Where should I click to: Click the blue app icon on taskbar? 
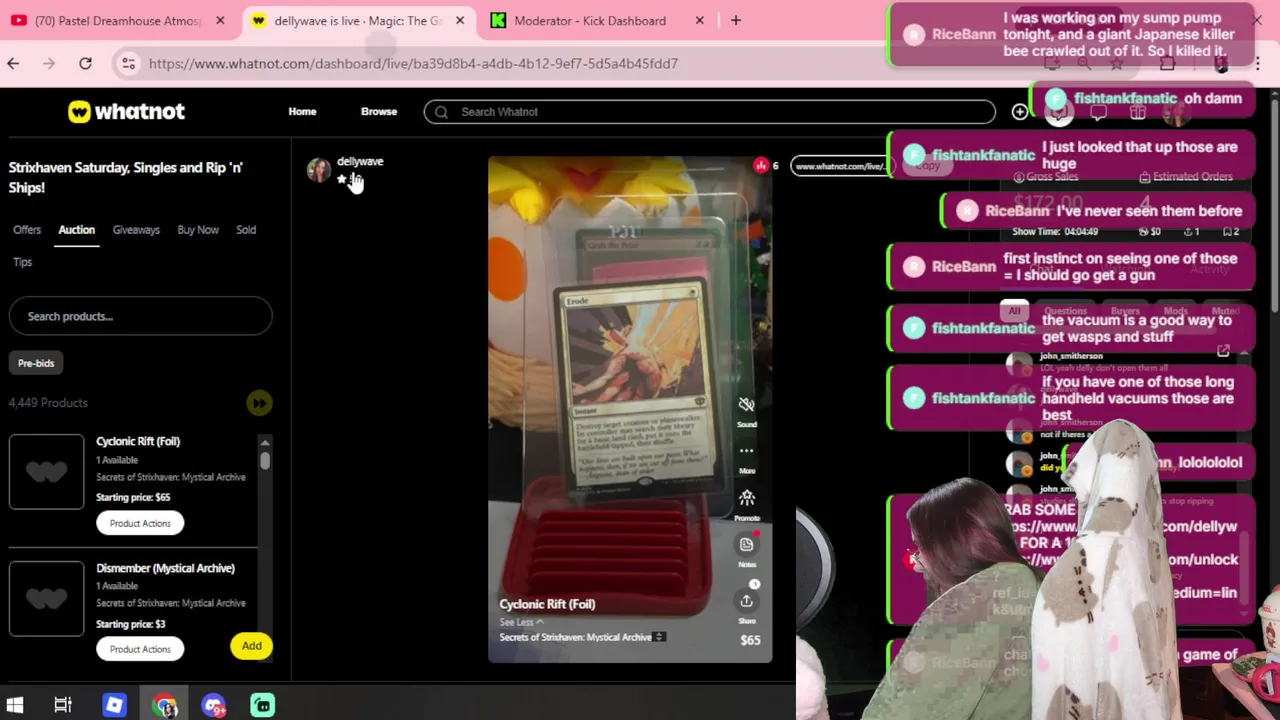(x=114, y=706)
